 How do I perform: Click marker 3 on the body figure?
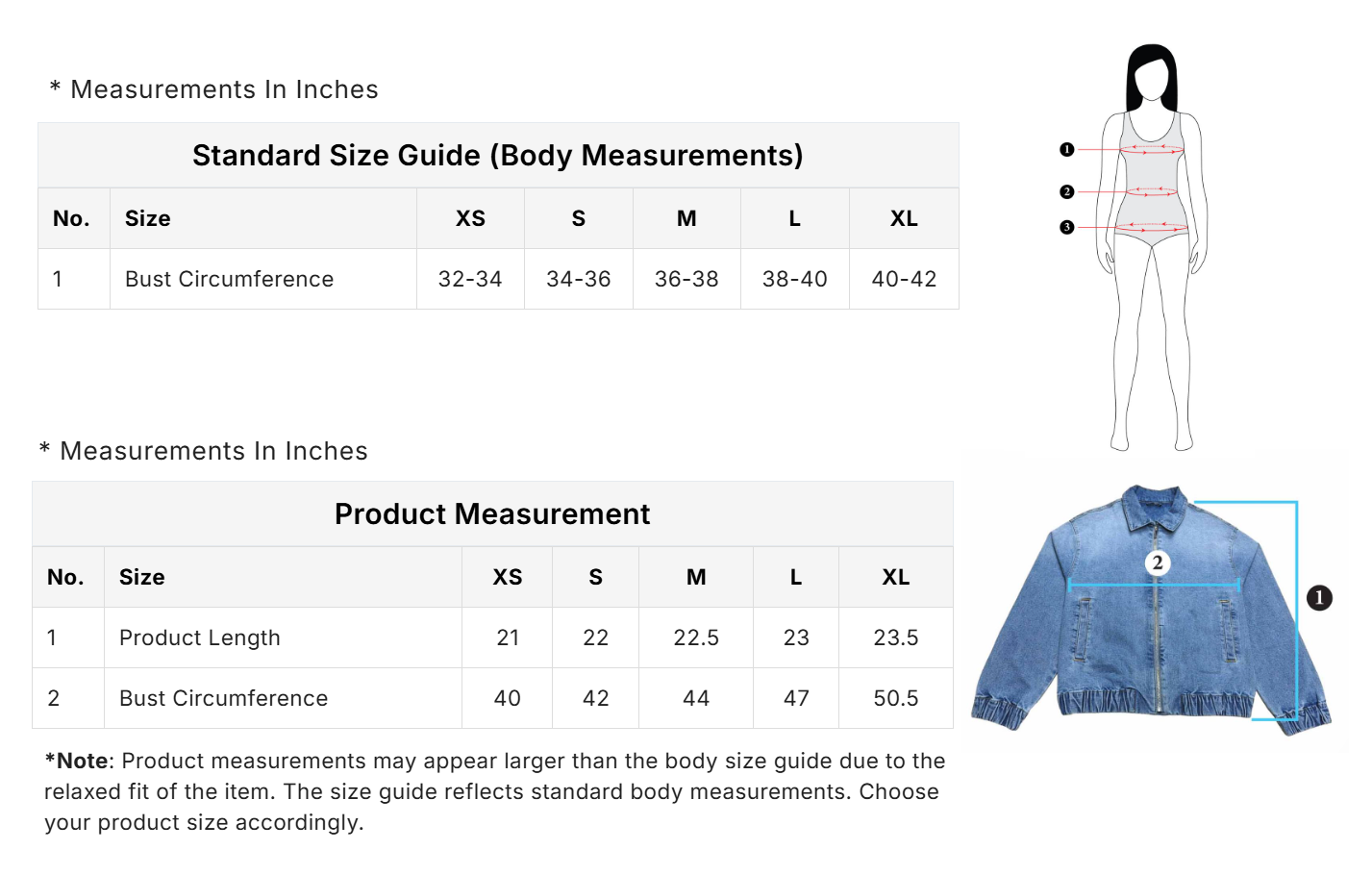(x=1066, y=228)
